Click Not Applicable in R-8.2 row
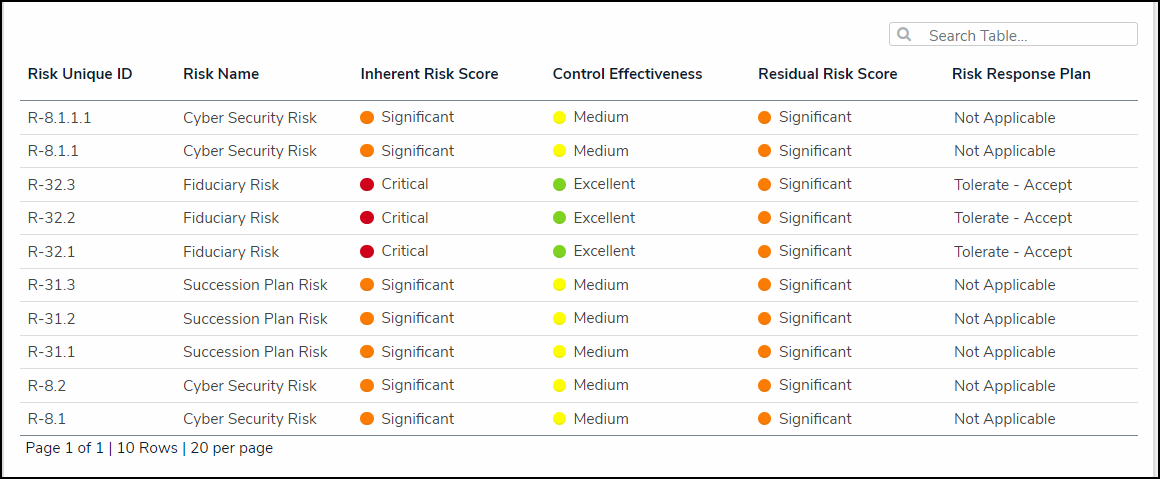Screen dimensions: 1160x479 pyautogui.click(x=1004, y=386)
